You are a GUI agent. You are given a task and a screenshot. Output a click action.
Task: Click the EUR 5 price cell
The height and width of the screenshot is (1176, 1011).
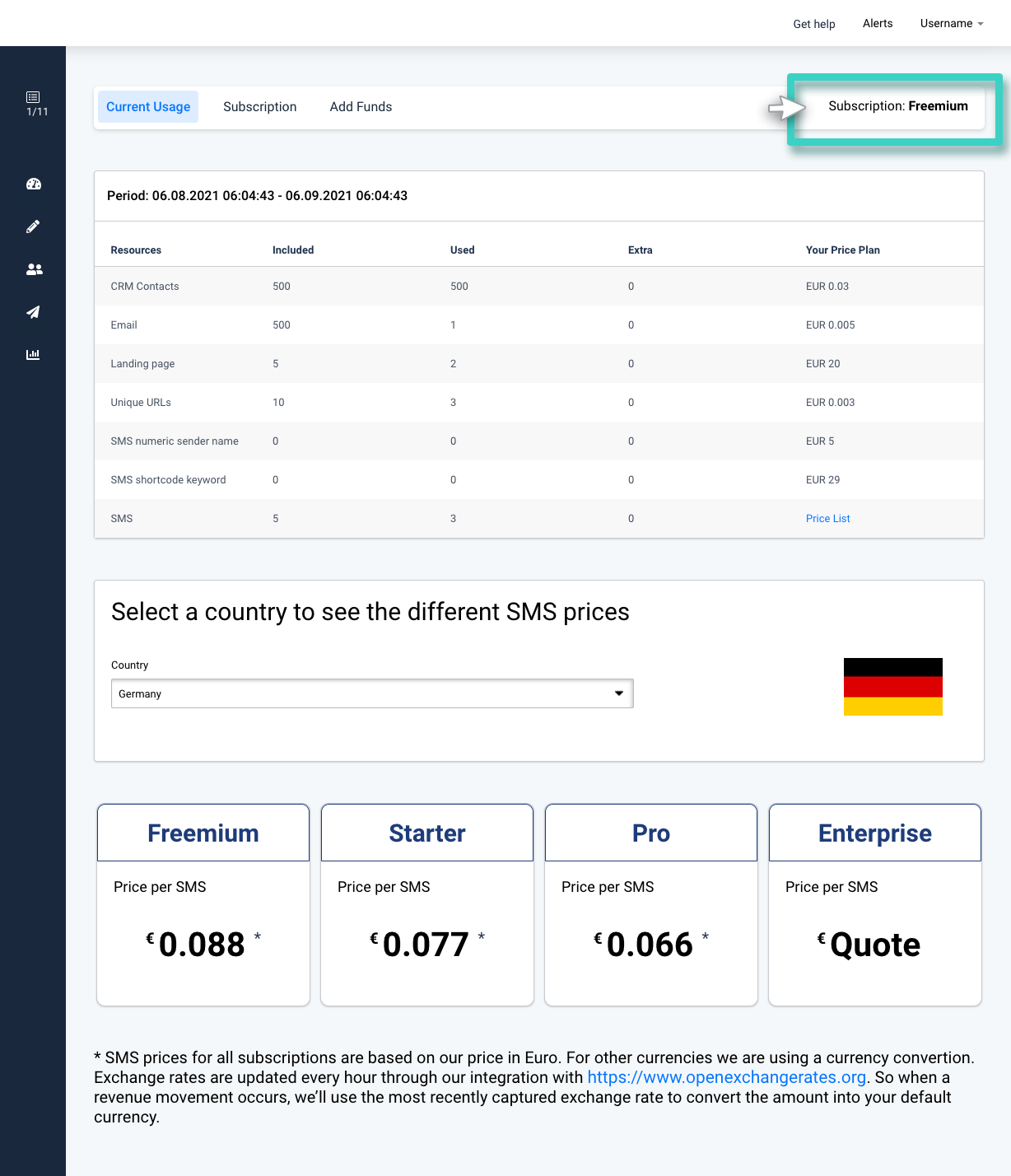click(820, 441)
